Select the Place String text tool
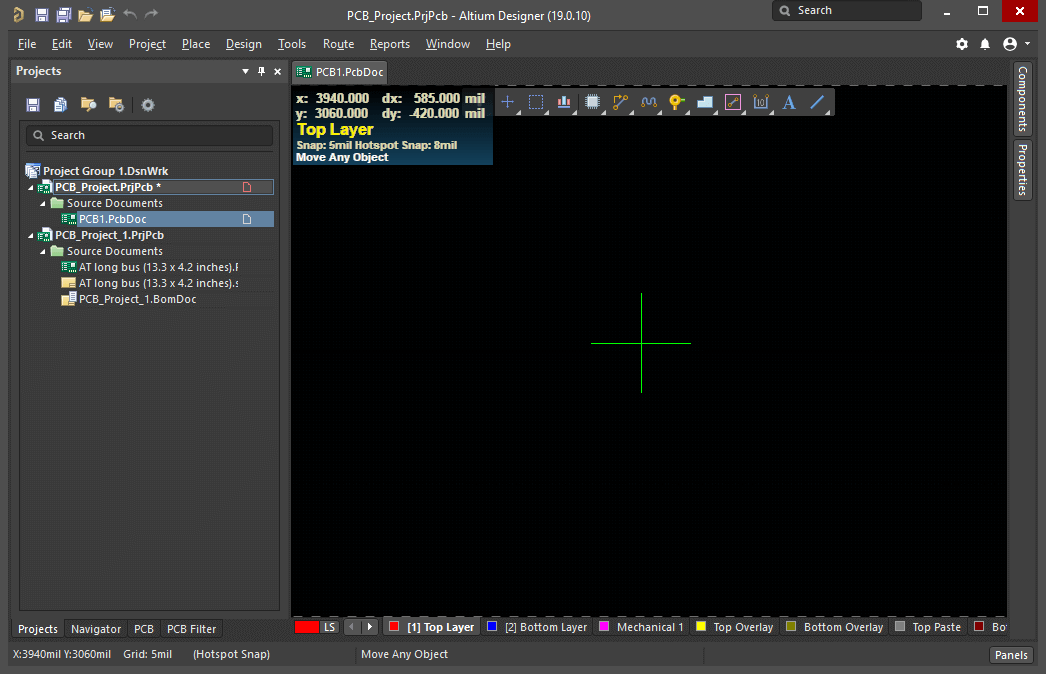Image resolution: width=1046 pixels, height=674 pixels. click(789, 102)
